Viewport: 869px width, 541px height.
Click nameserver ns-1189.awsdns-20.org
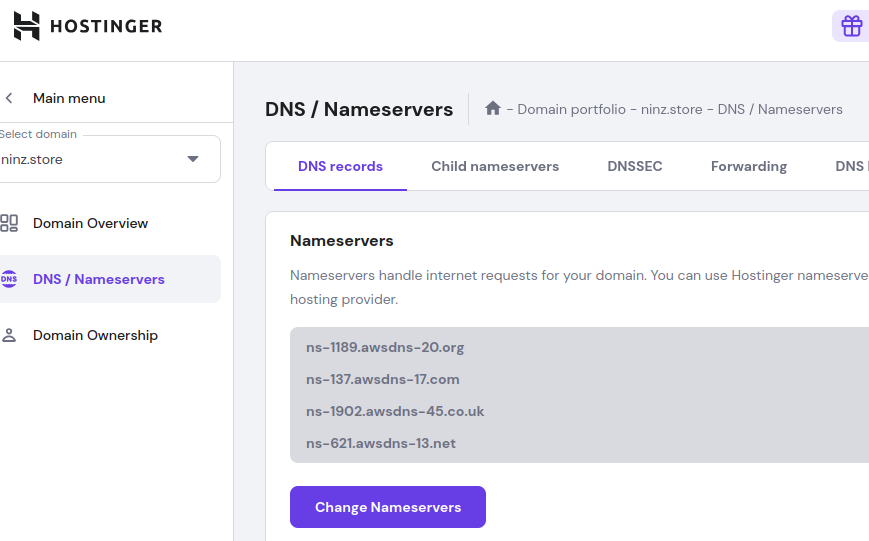[x=385, y=348]
